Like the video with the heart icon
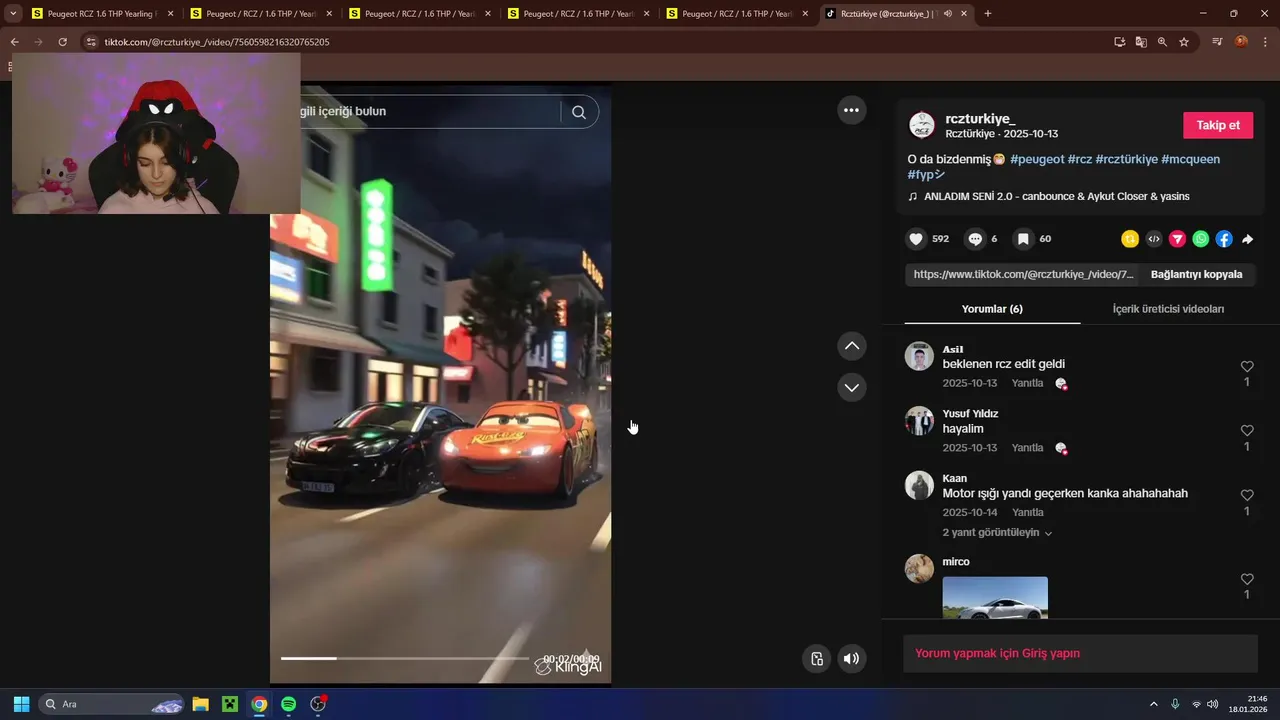 [x=915, y=239]
